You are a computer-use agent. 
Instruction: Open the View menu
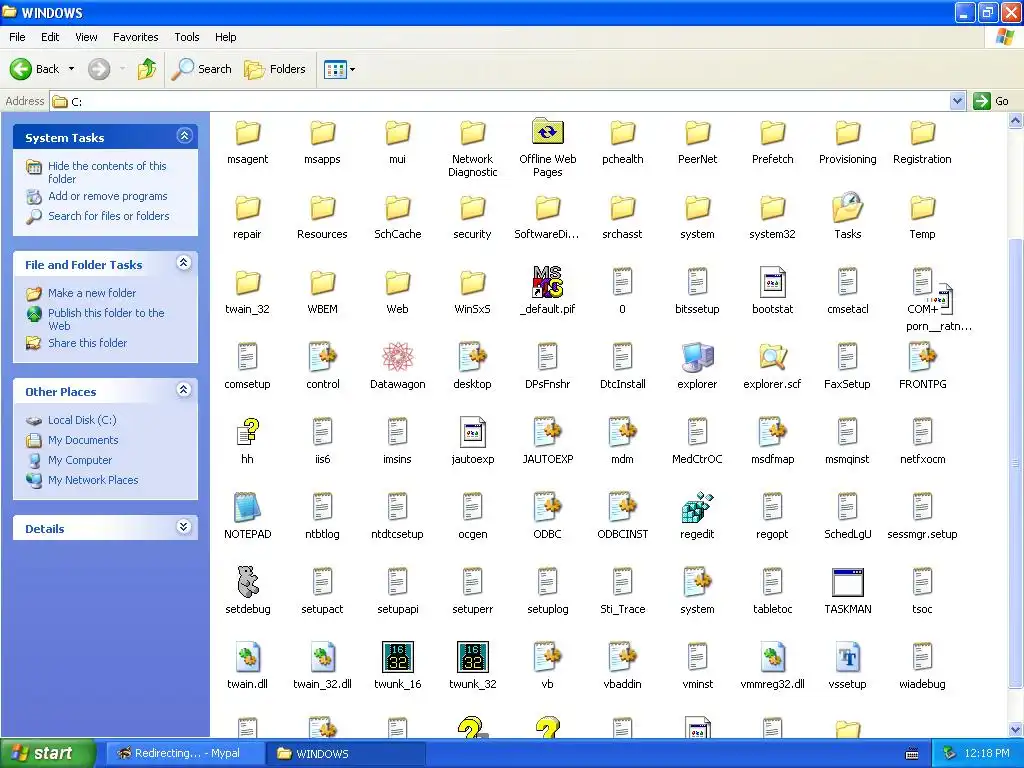(x=86, y=37)
